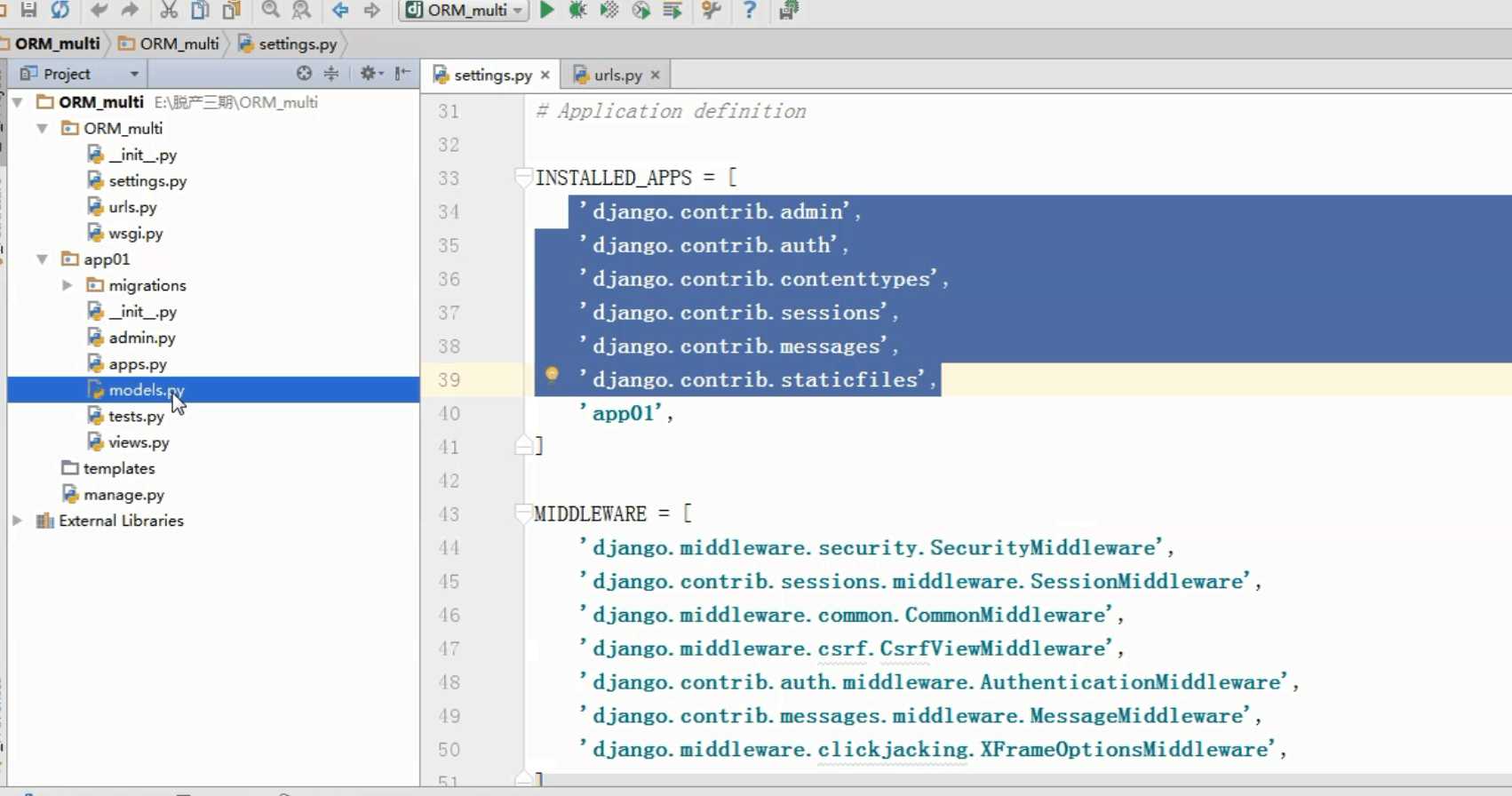1512x796 pixels.
Task: Click the Profile run icon
Action: [x=641, y=10]
